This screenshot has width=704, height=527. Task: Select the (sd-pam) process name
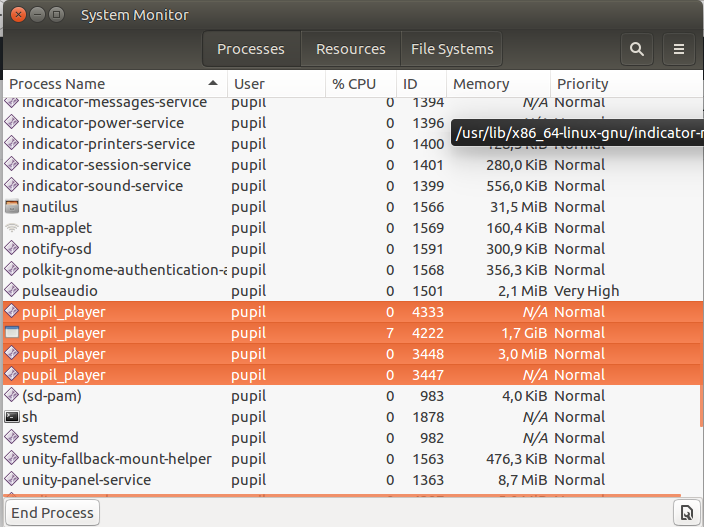click(x=52, y=396)
